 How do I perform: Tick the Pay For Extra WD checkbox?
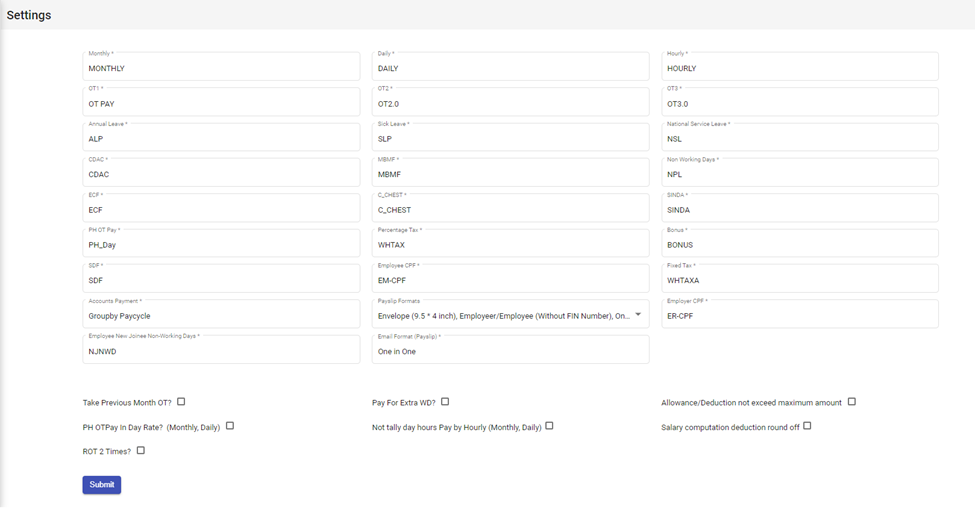click(x=445, y=402)
